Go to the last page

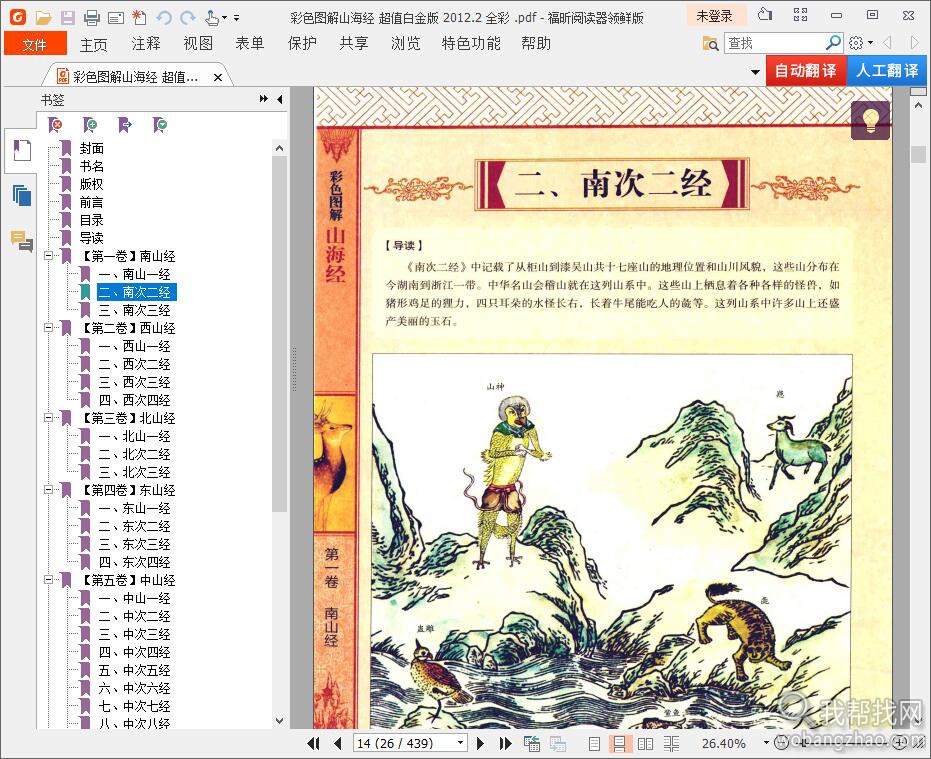coord(505,743)
